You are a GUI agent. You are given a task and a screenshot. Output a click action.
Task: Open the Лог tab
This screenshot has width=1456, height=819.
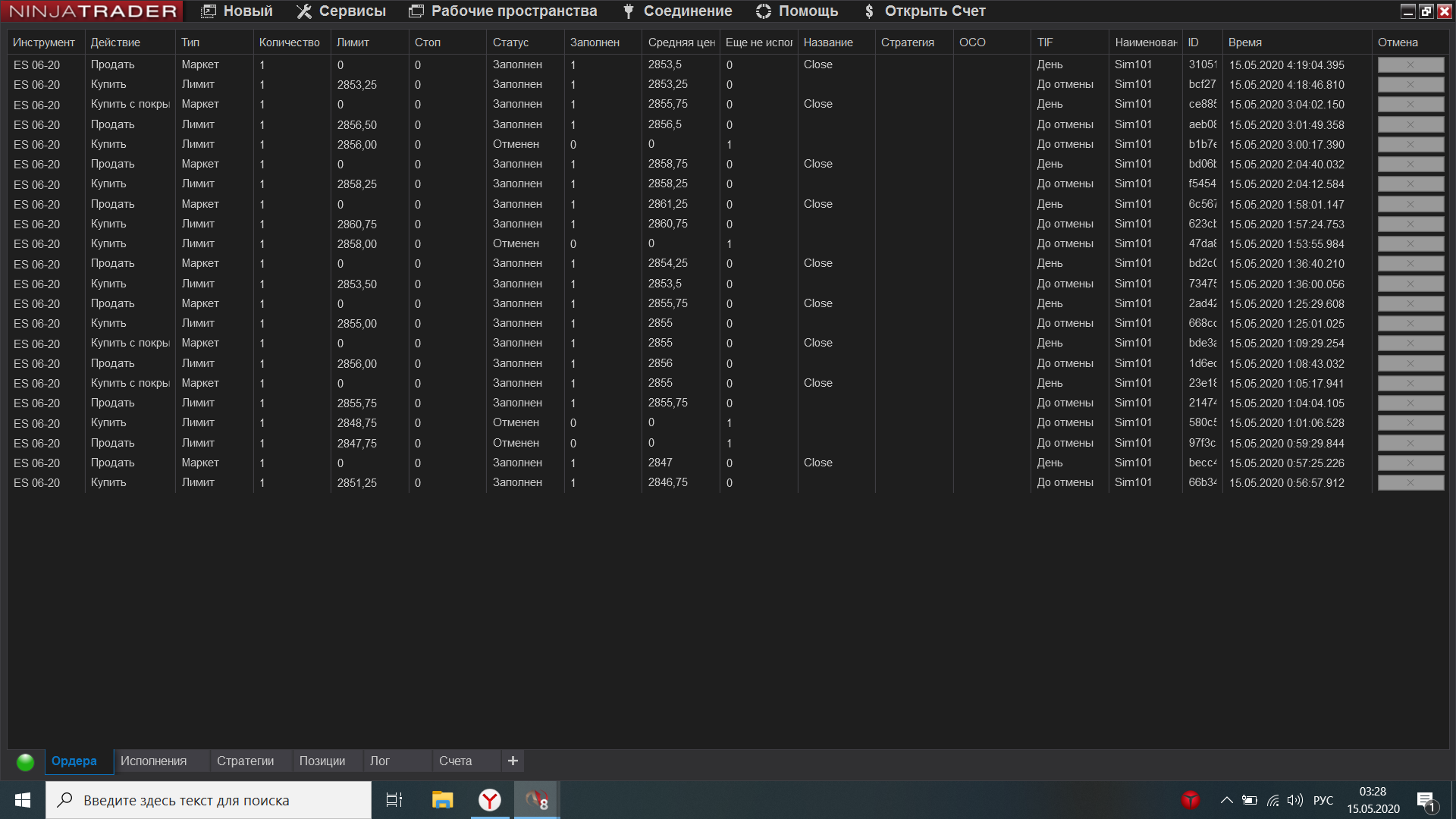coord(379,761)
